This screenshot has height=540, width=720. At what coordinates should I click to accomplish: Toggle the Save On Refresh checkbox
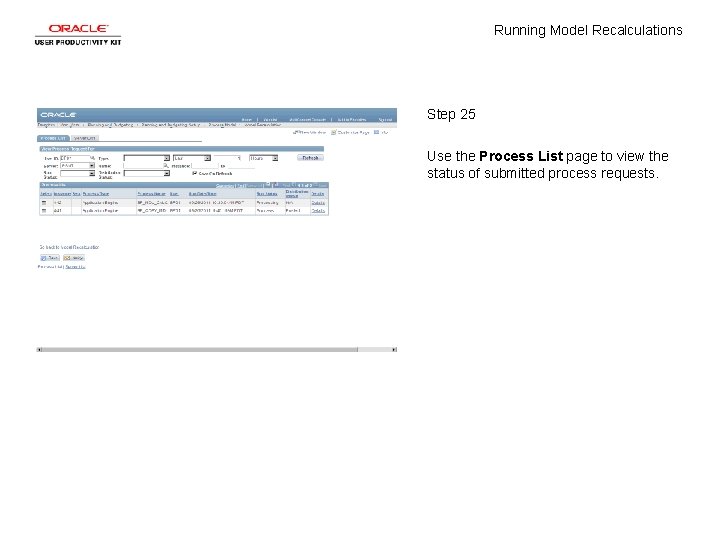195,173
